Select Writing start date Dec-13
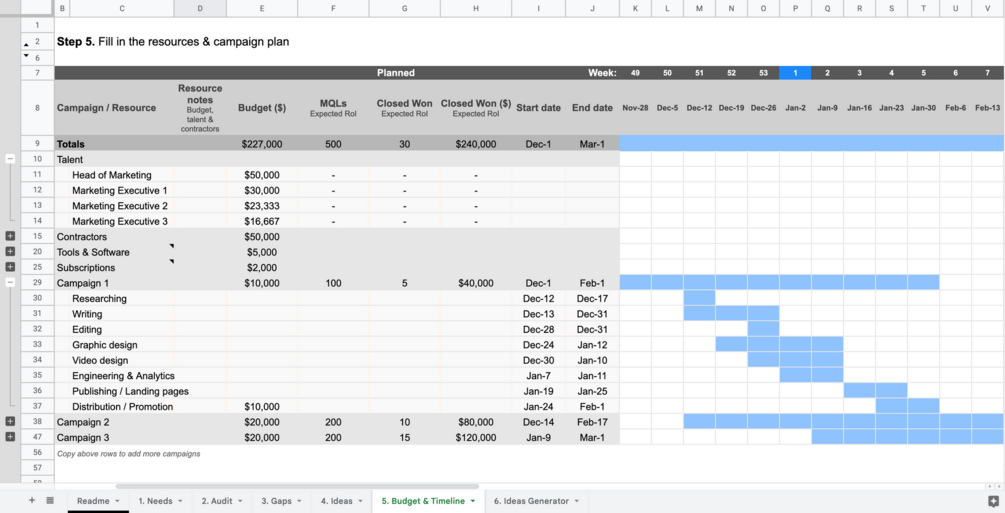Screen dimensions: 1005x513 pos(538,314)
